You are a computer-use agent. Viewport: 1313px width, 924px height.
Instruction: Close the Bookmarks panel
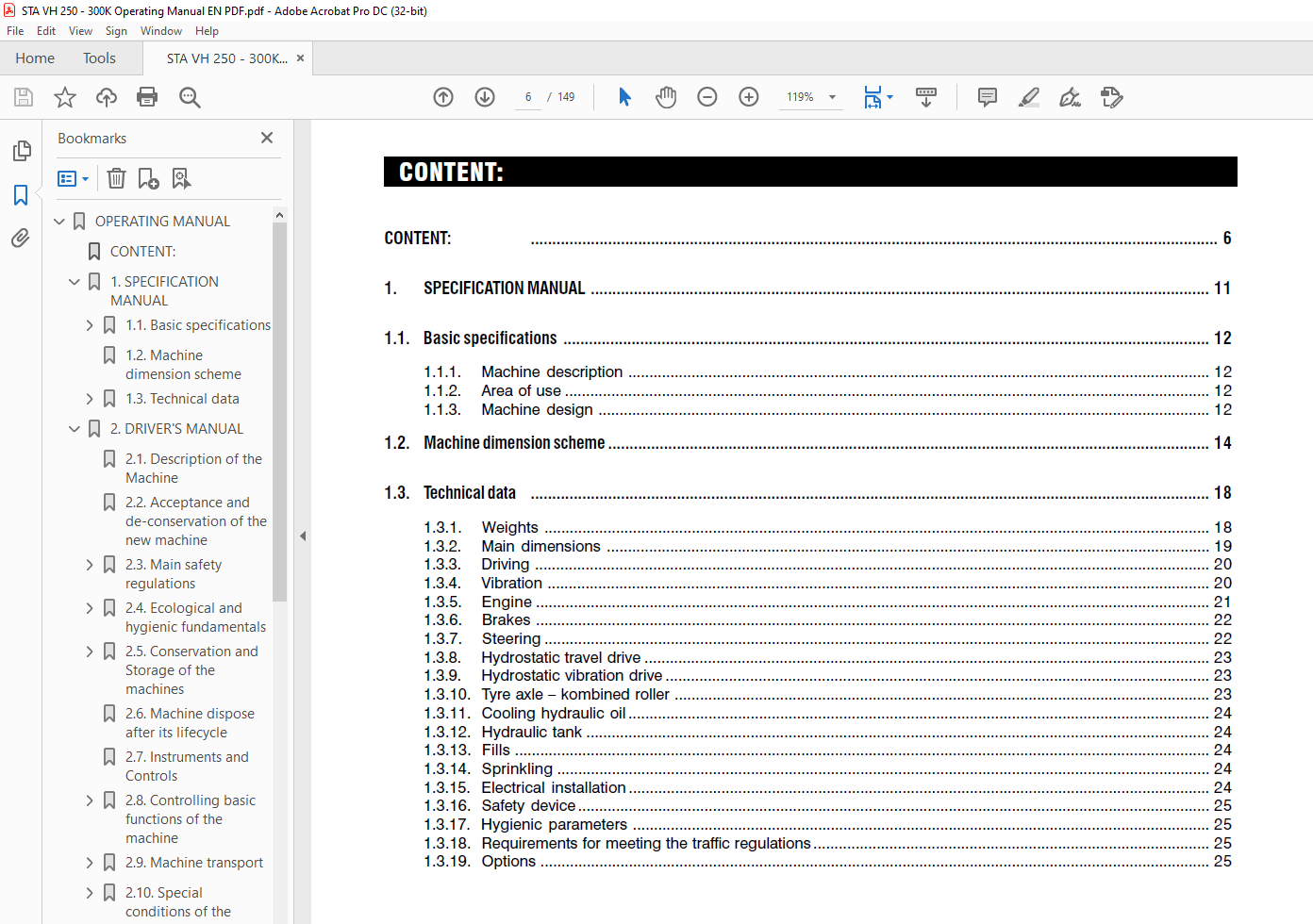pyautogui.click(x=267, y=138)
